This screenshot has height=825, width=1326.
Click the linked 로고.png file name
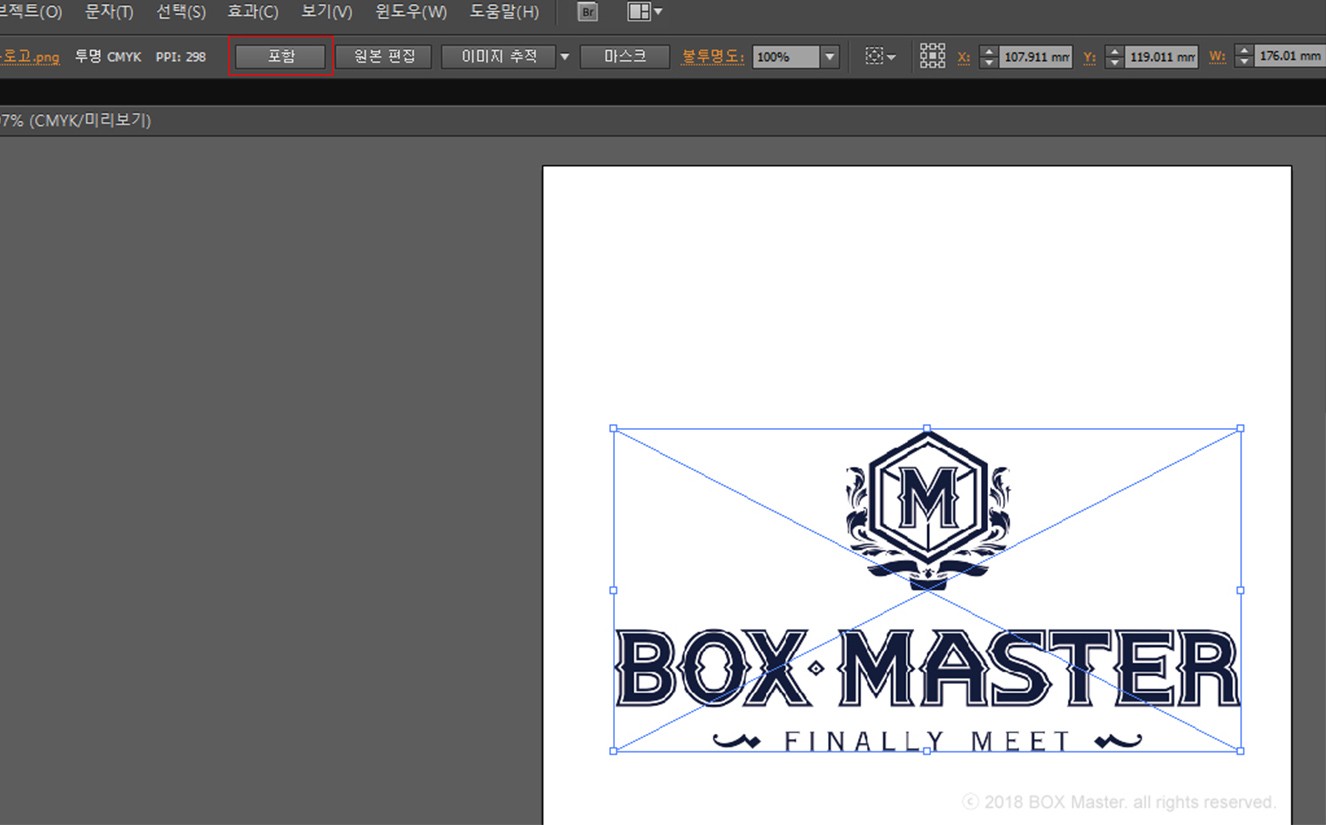(x=30, y=57)
